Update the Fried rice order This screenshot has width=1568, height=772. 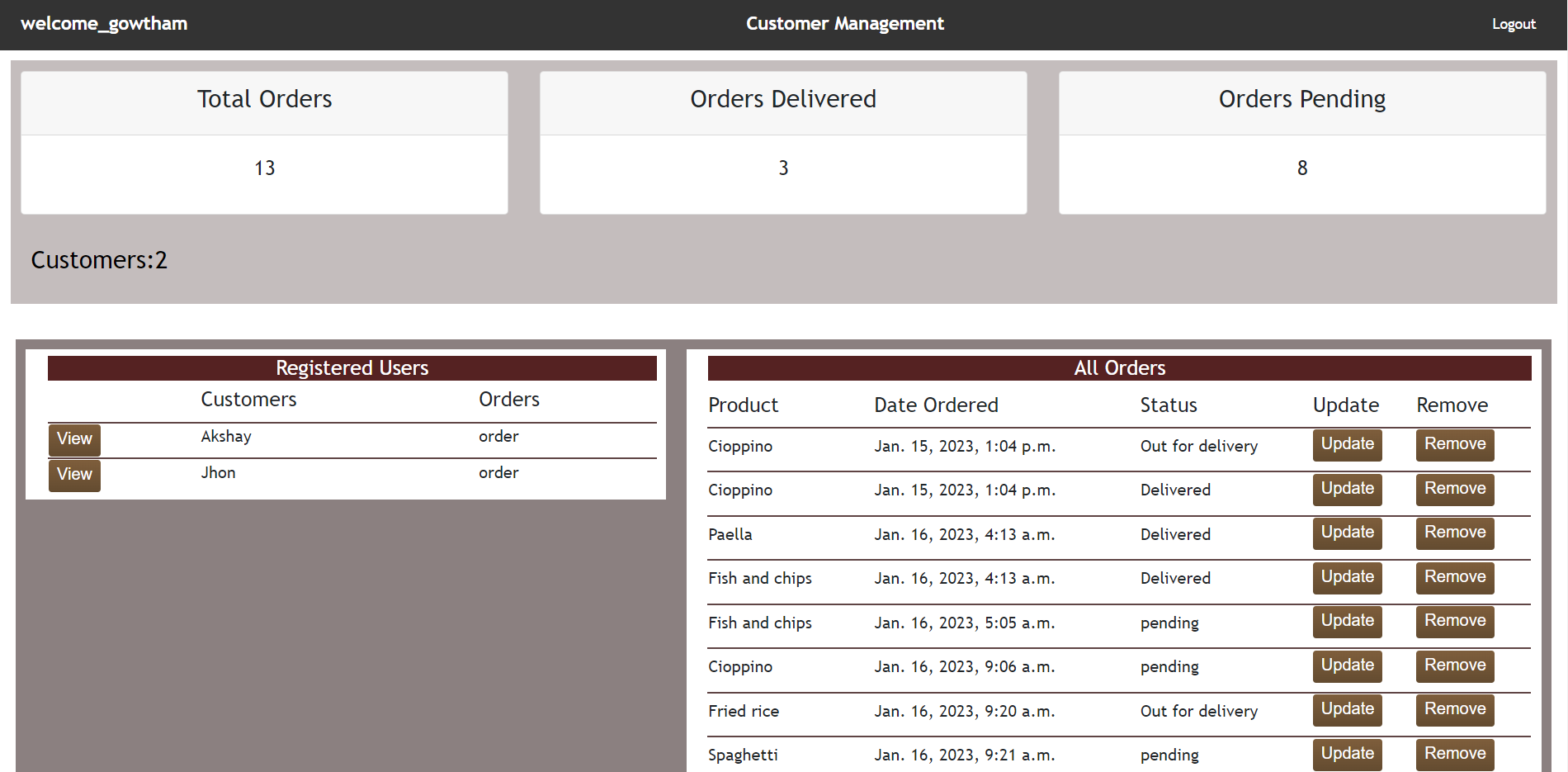point(1347,709)
